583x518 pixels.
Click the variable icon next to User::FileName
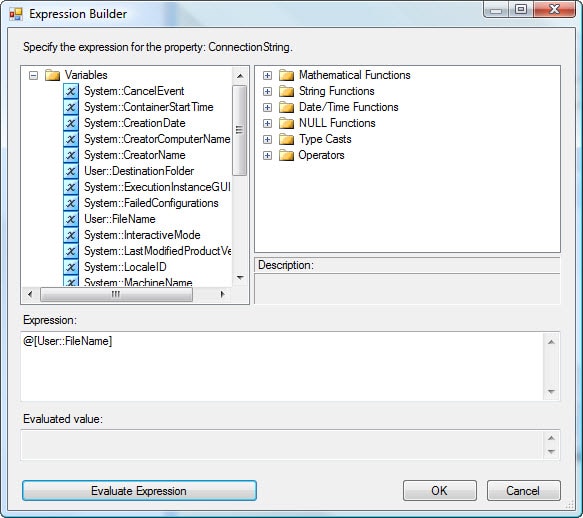coord(71,219)
